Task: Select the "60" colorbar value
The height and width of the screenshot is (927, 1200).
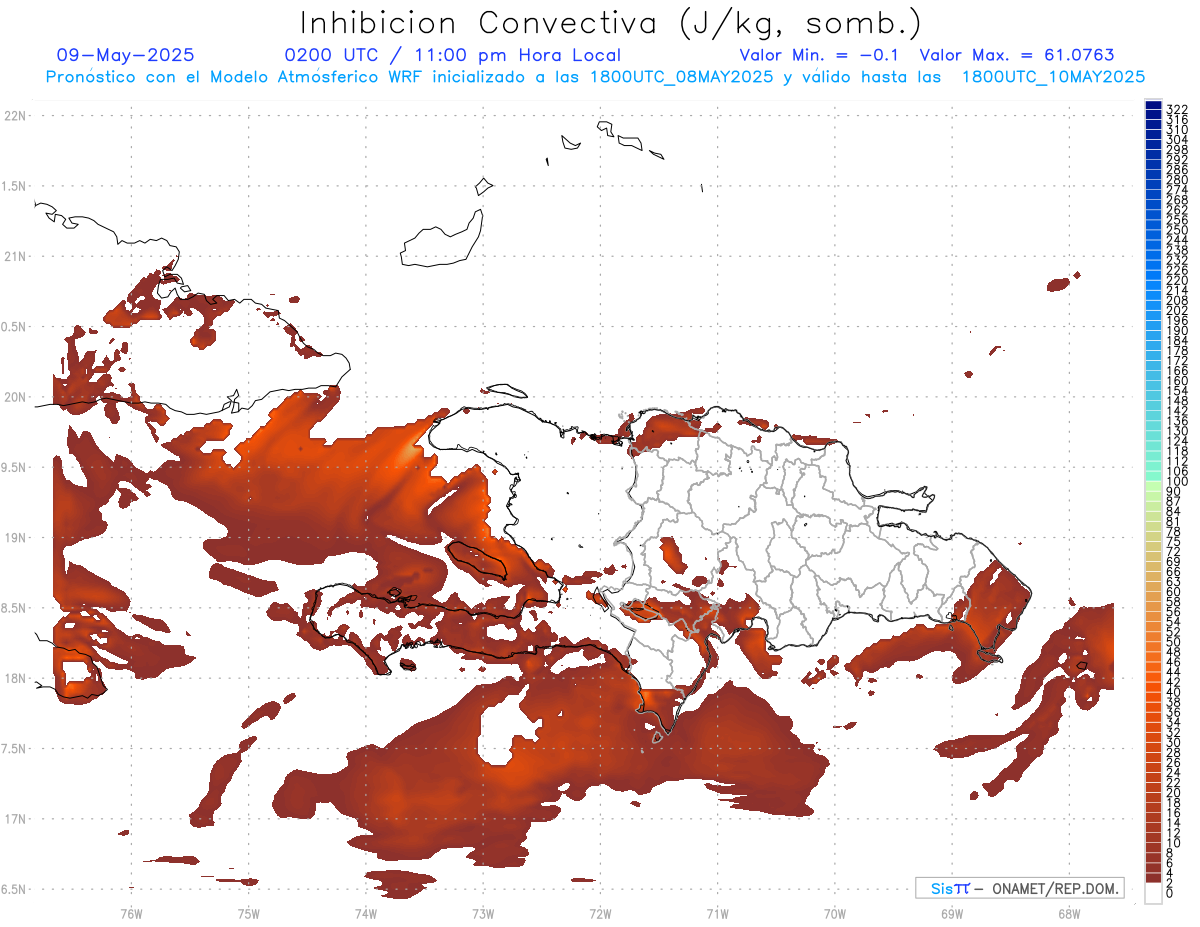Action: (1174, 591)
